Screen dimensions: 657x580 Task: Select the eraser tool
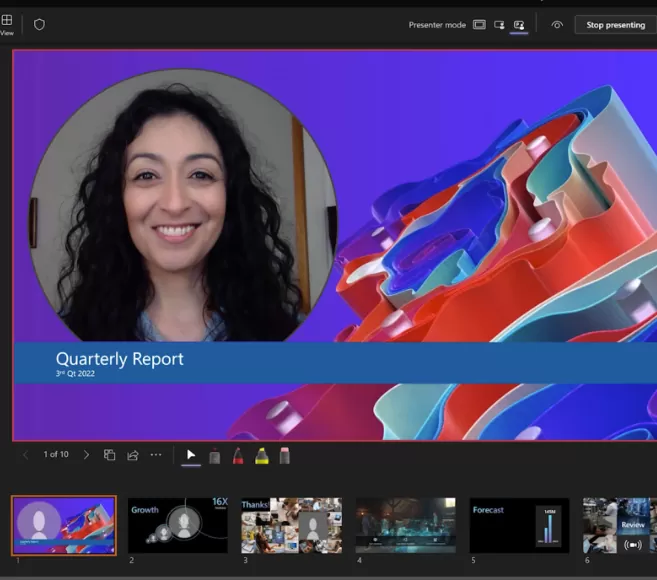tap(285, 456)
